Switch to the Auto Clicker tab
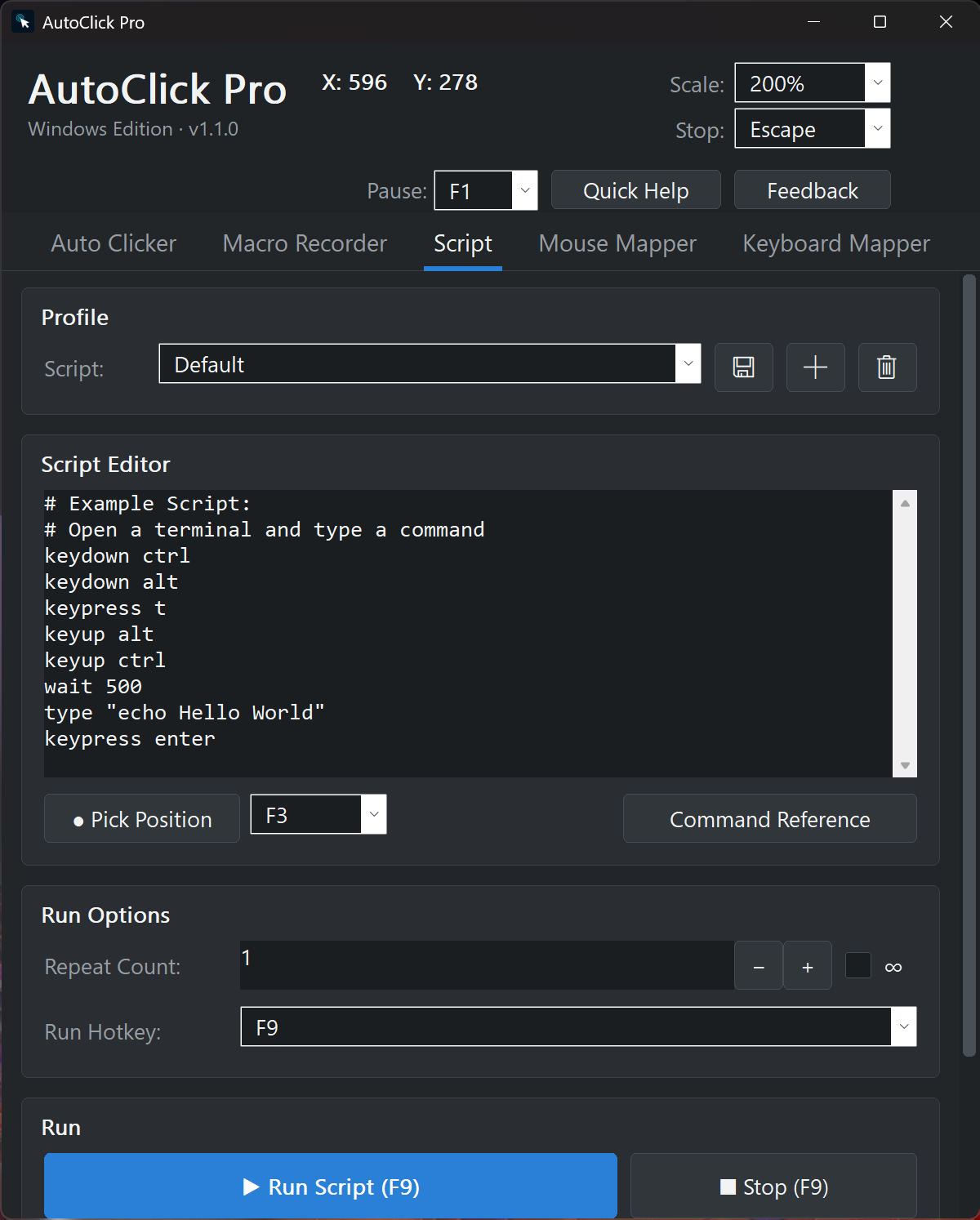Image resolution: width=980 pixels, height=1220 pixels. point(114,243)
